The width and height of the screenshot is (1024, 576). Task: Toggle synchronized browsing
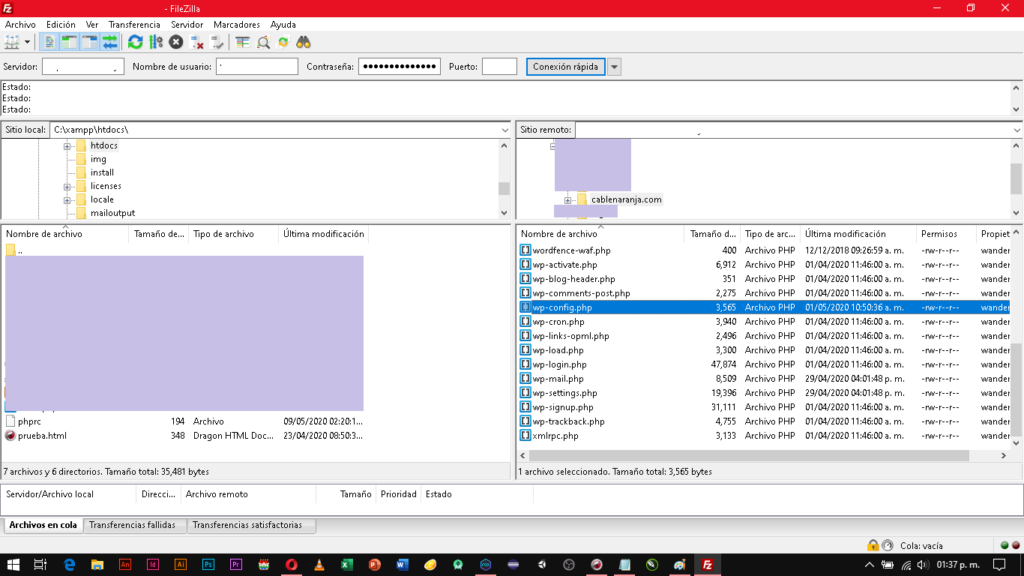point(283,42)
